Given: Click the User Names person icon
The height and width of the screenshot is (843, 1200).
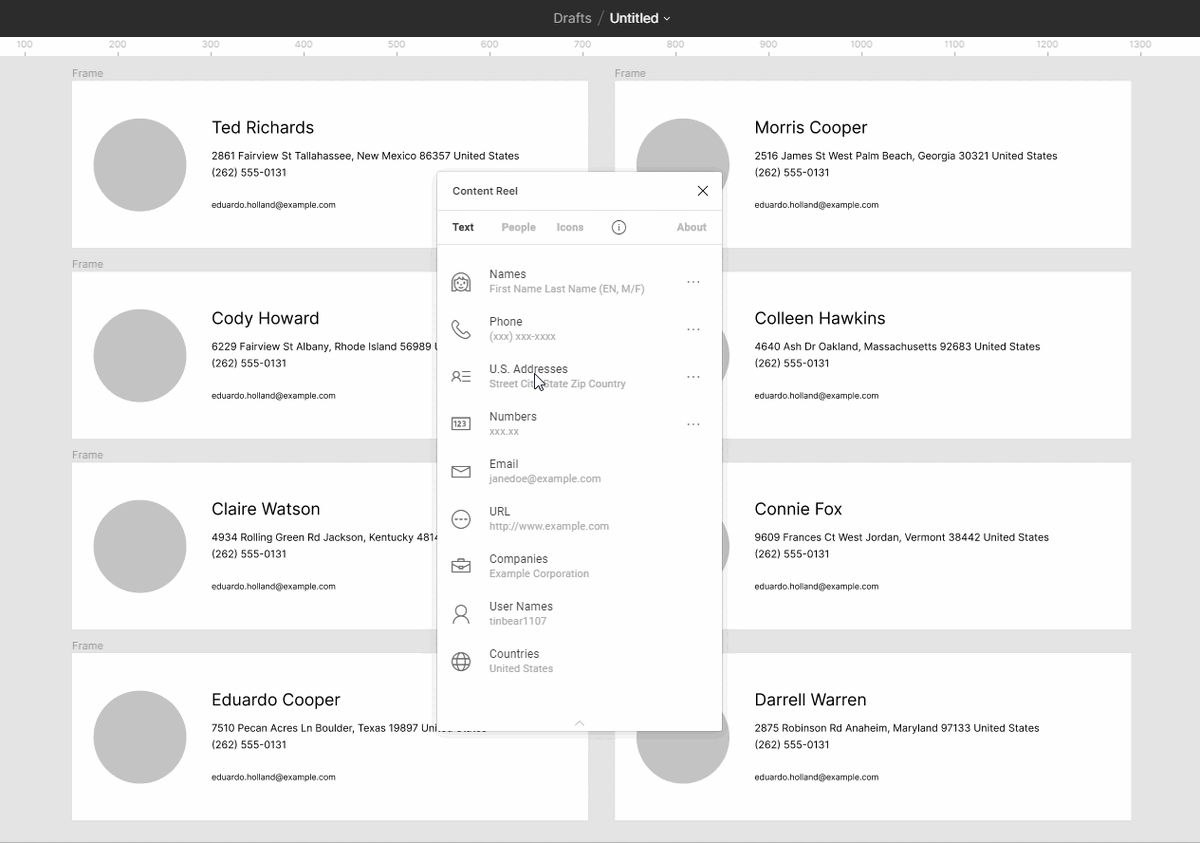Looking at the screenshot, I should (461, 614).
